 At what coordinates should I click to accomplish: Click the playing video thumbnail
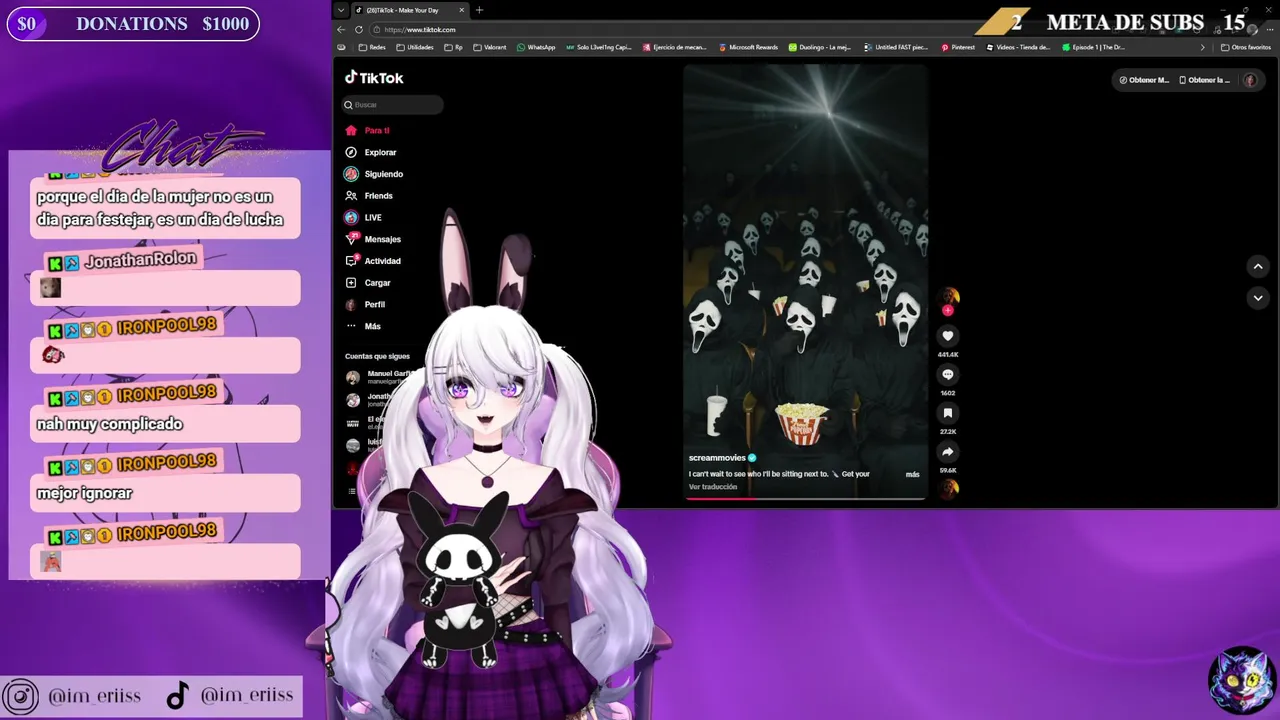coord(805,282)
